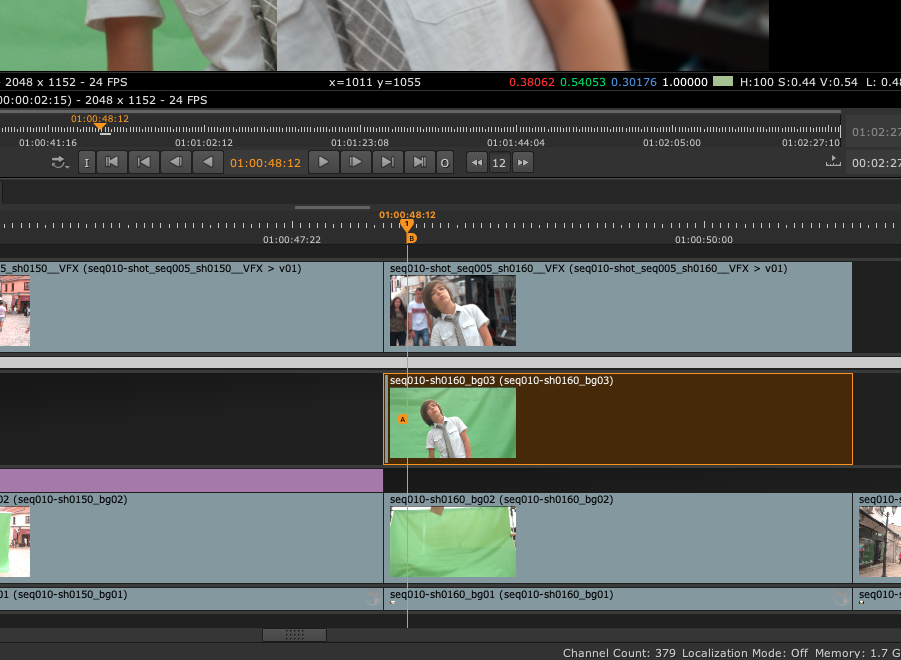Click the orange A tag on bg03 clip

pos(402,419)
